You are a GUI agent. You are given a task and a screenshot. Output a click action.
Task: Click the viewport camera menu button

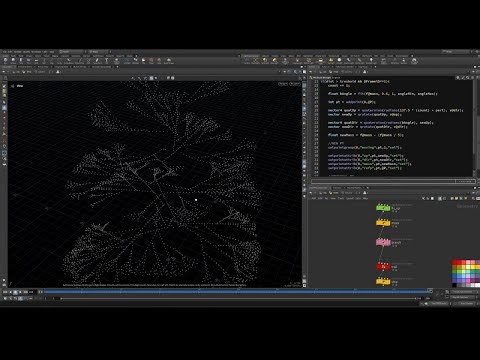tap(295, 84)
